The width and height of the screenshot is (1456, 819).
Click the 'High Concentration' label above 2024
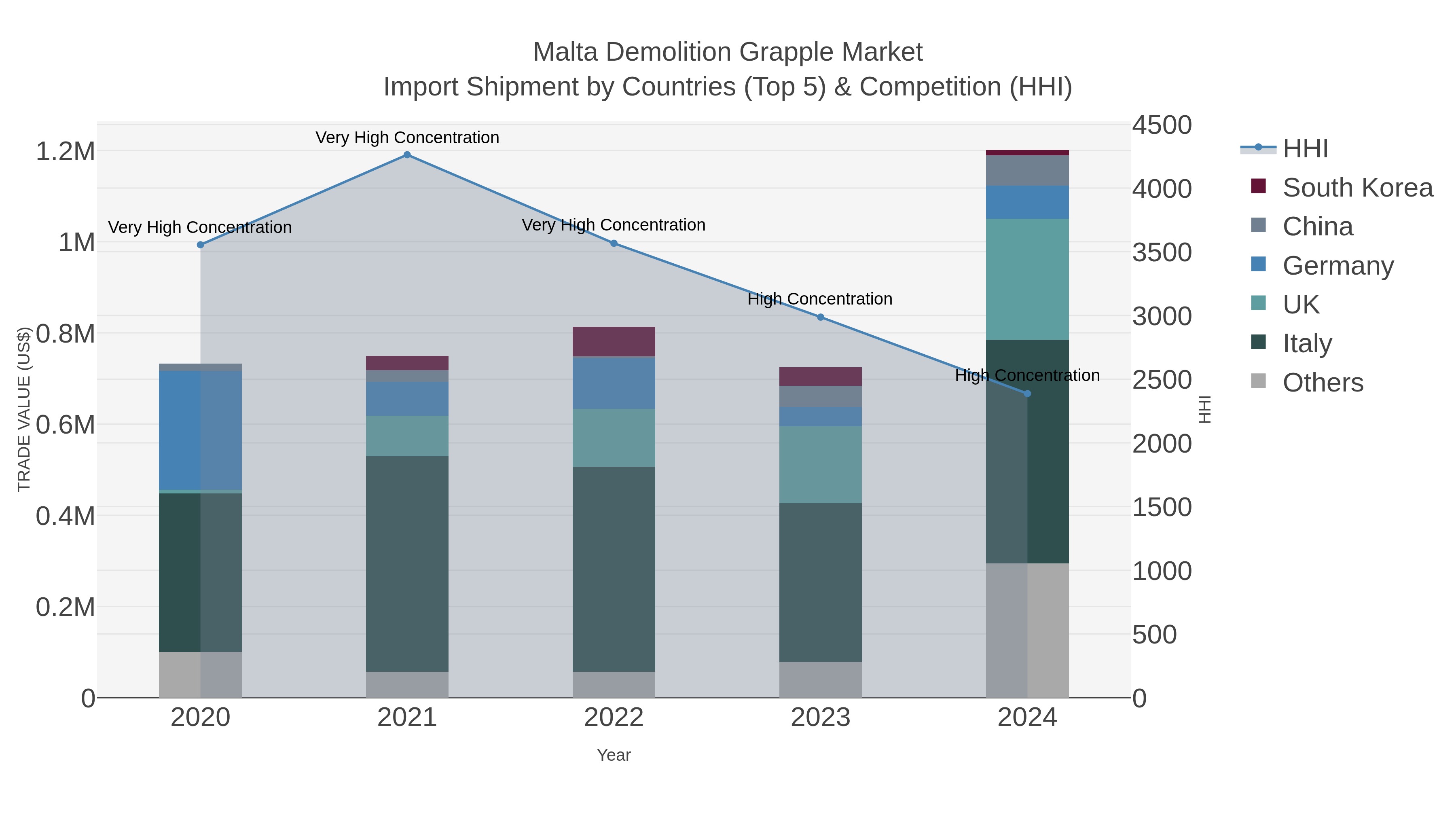click(1028, 375)
